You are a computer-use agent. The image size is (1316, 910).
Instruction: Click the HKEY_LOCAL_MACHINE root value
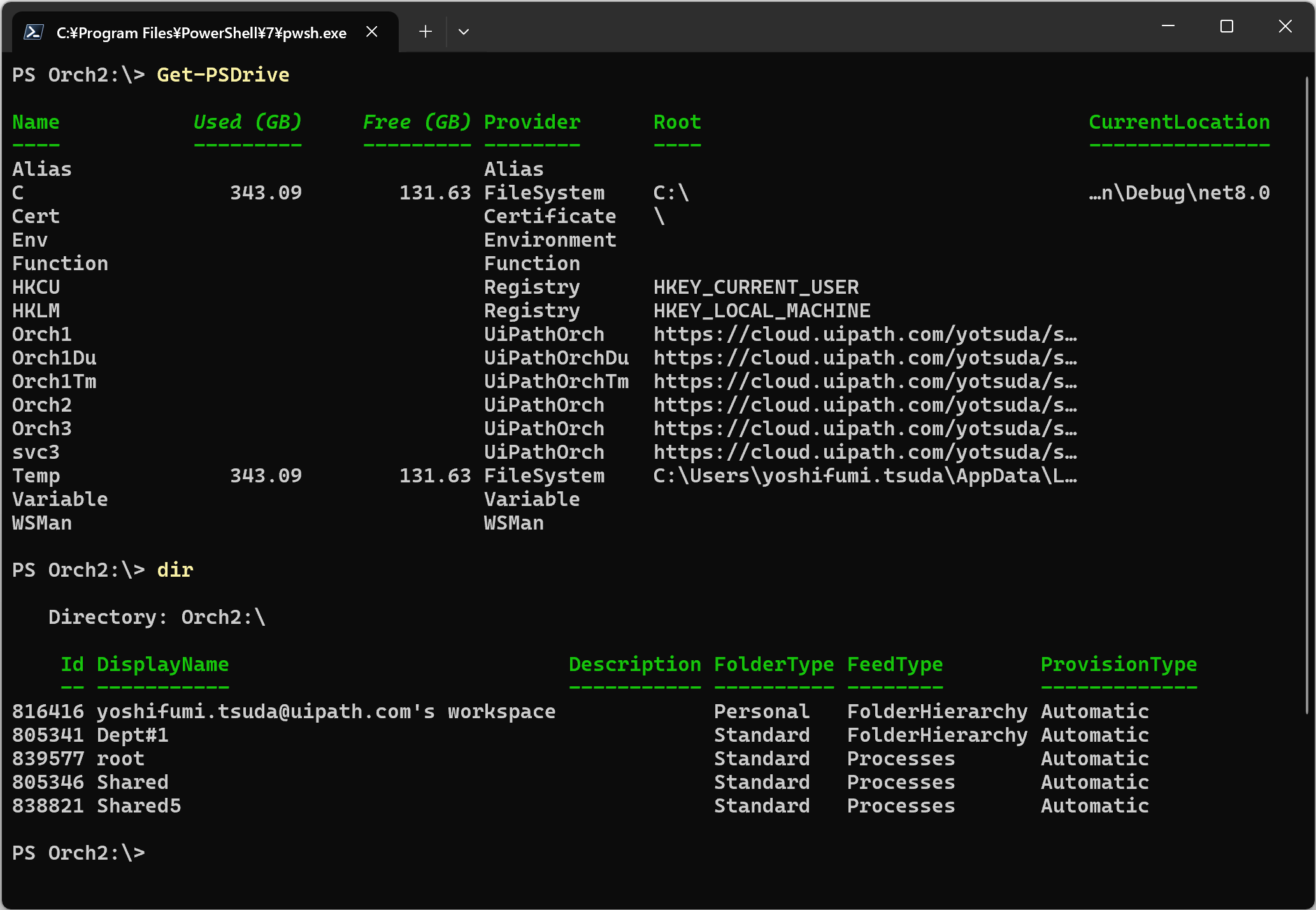[x=762, y=310]
